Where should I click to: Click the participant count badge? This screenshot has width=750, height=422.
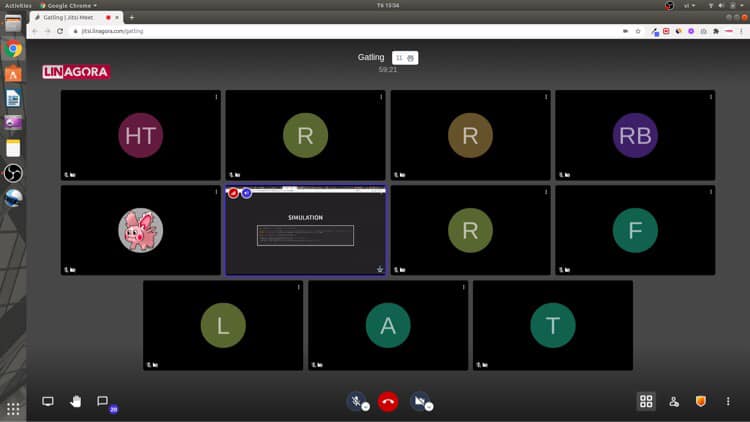(x=405, y=58)
